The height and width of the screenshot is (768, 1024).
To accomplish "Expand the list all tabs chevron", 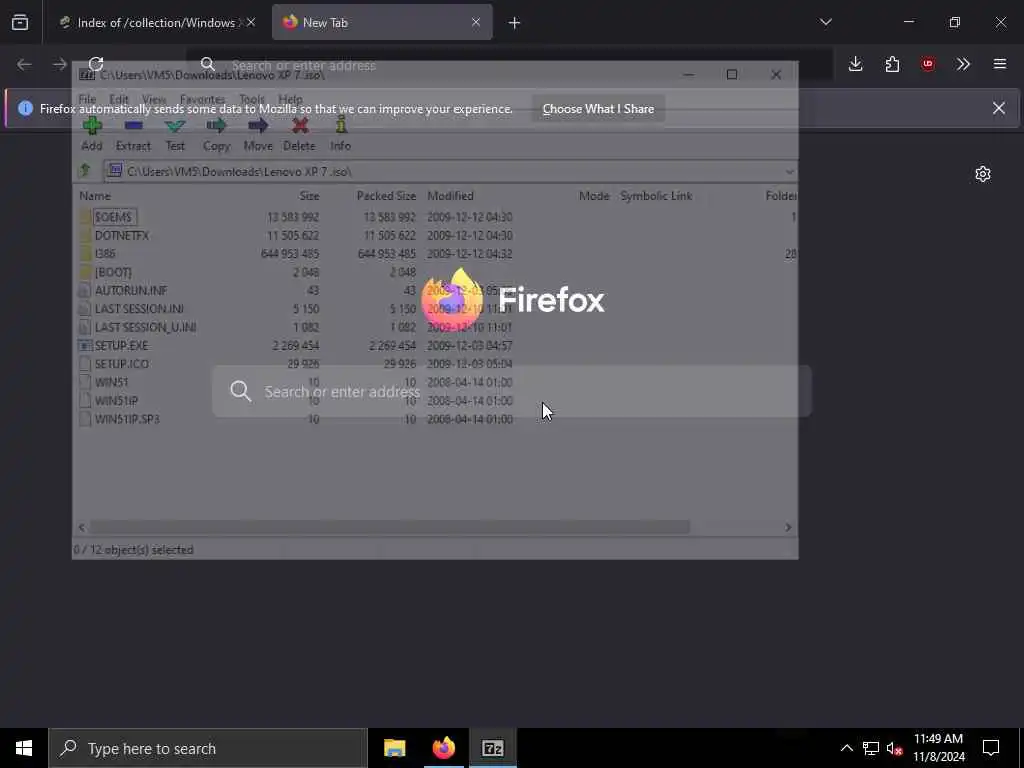I will pos(826,22).
